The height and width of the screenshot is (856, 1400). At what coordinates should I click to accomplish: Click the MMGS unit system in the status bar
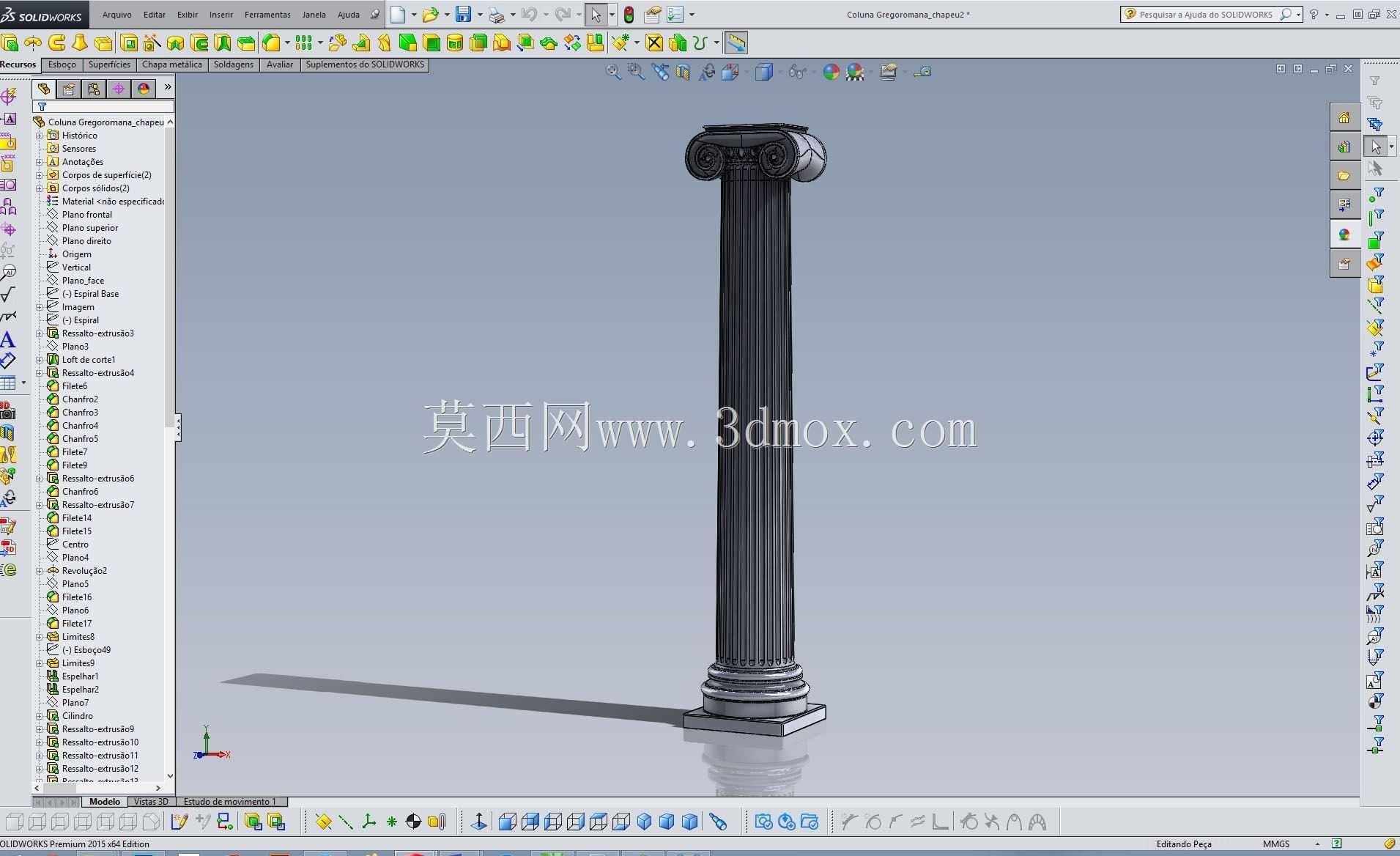point(1276,844)
